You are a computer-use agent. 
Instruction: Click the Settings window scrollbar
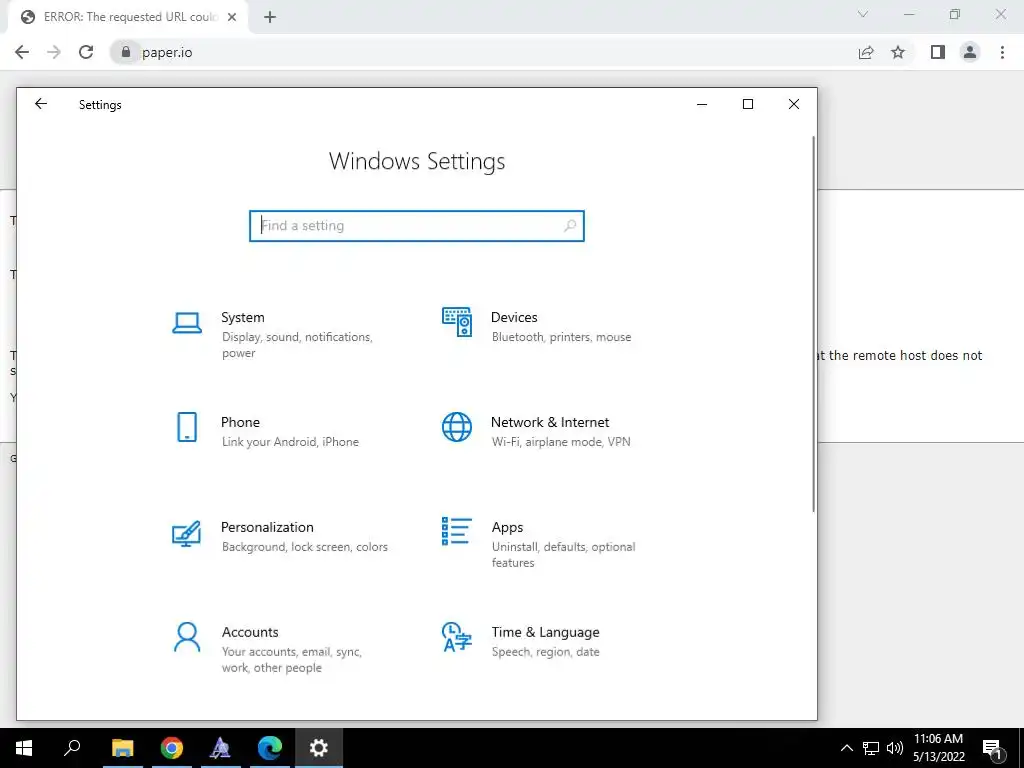[813, 325]
